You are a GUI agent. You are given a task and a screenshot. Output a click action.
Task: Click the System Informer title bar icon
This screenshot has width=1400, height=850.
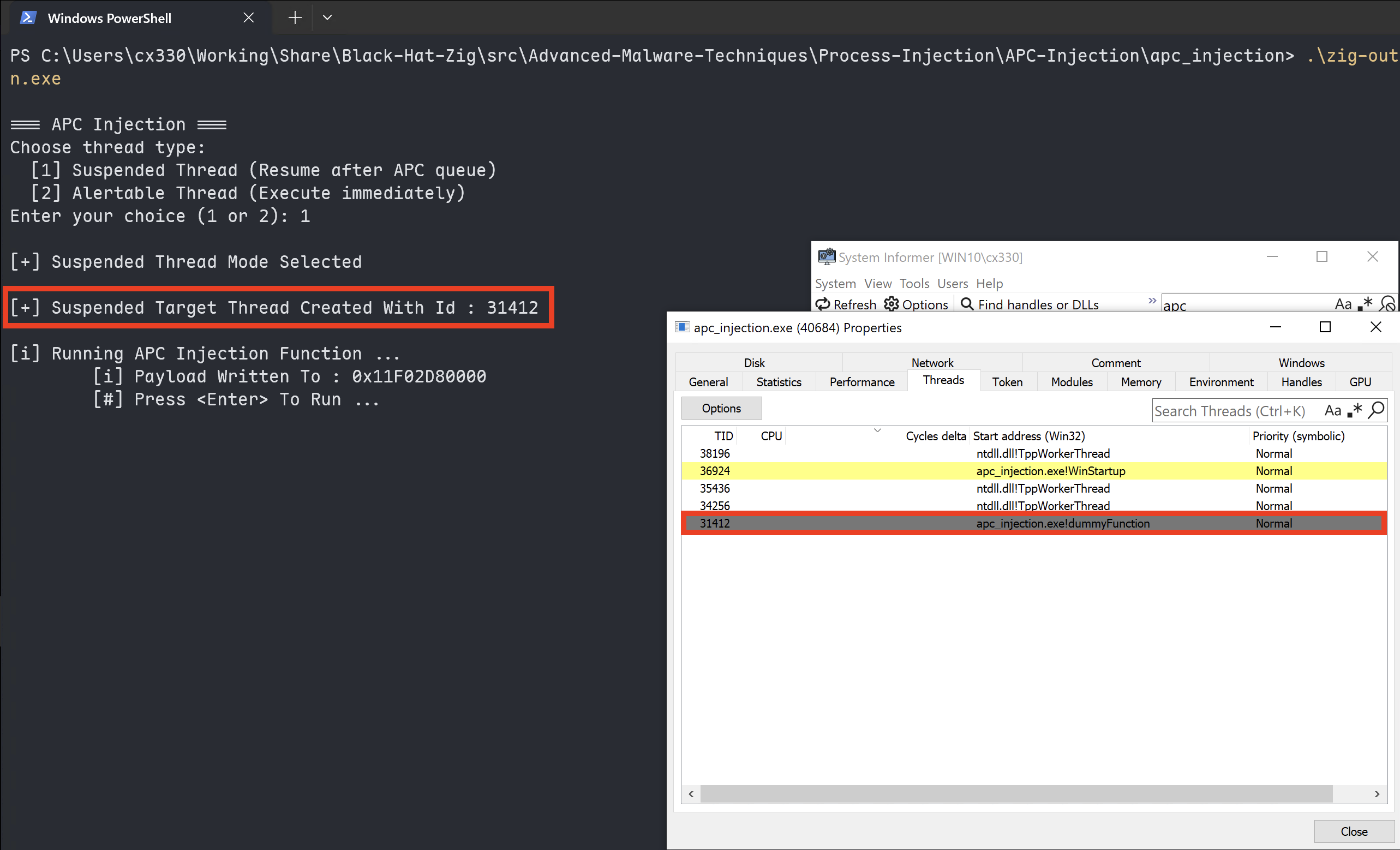click(826, 257)
